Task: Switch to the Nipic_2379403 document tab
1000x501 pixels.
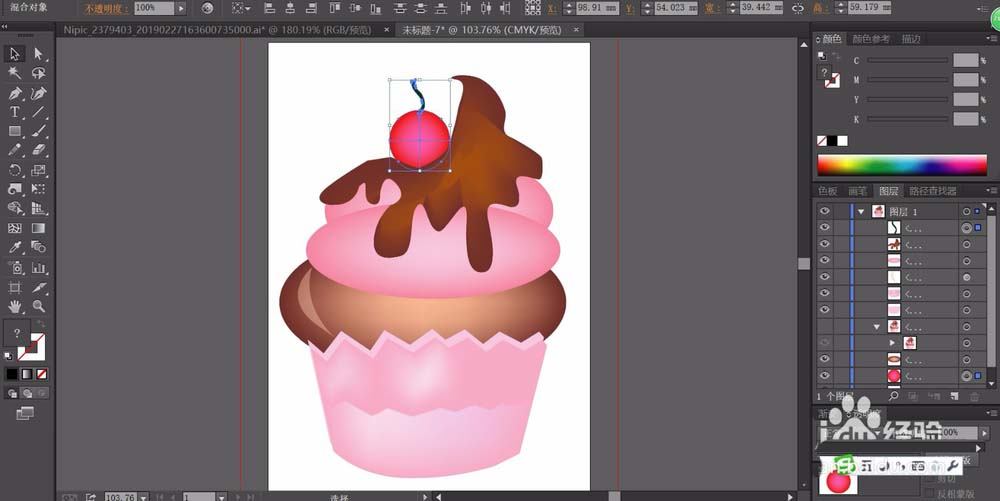Action: point(215,30)
